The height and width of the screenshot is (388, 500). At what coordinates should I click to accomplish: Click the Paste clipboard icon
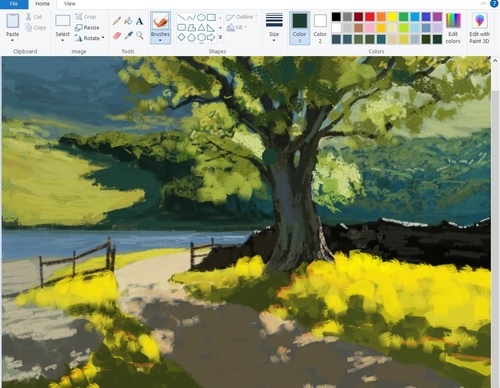[x=12, y=21]
